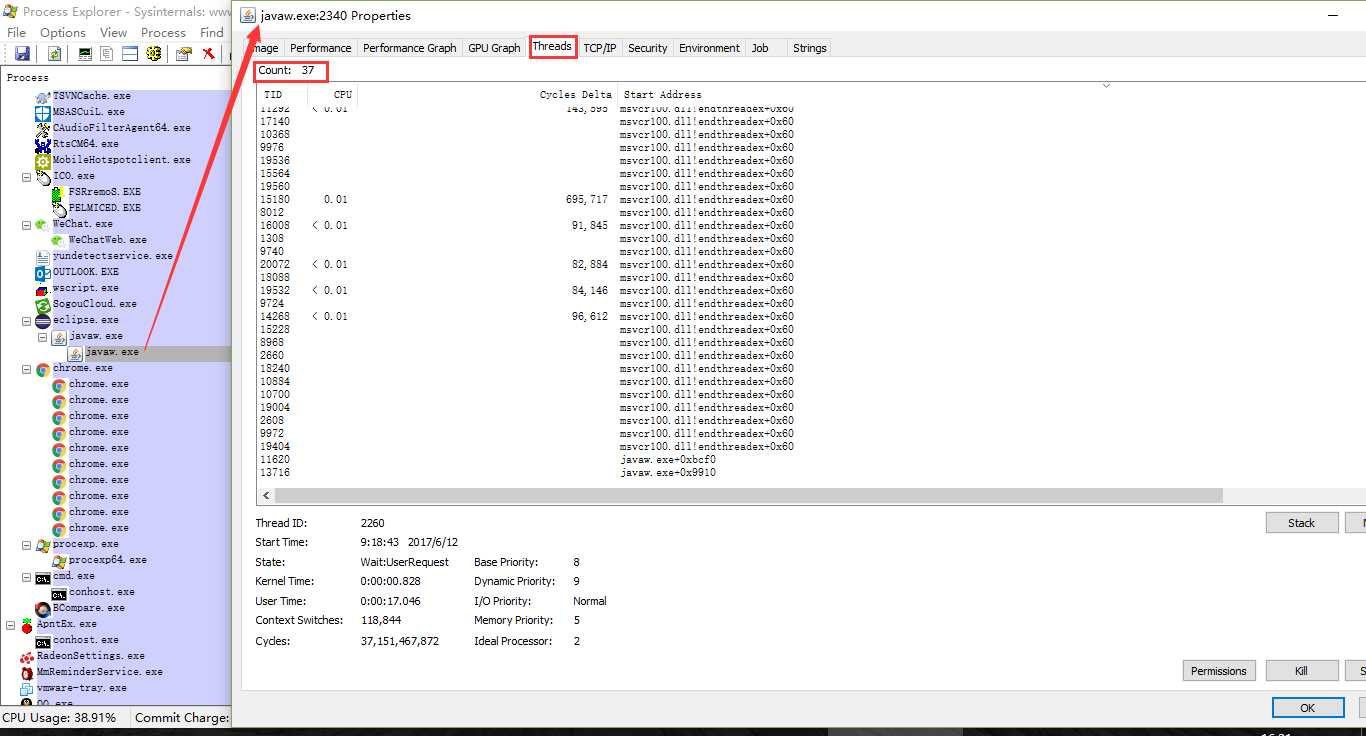
Task: Collapse the WeChat.exe process tree node
Action: (27, 224)
